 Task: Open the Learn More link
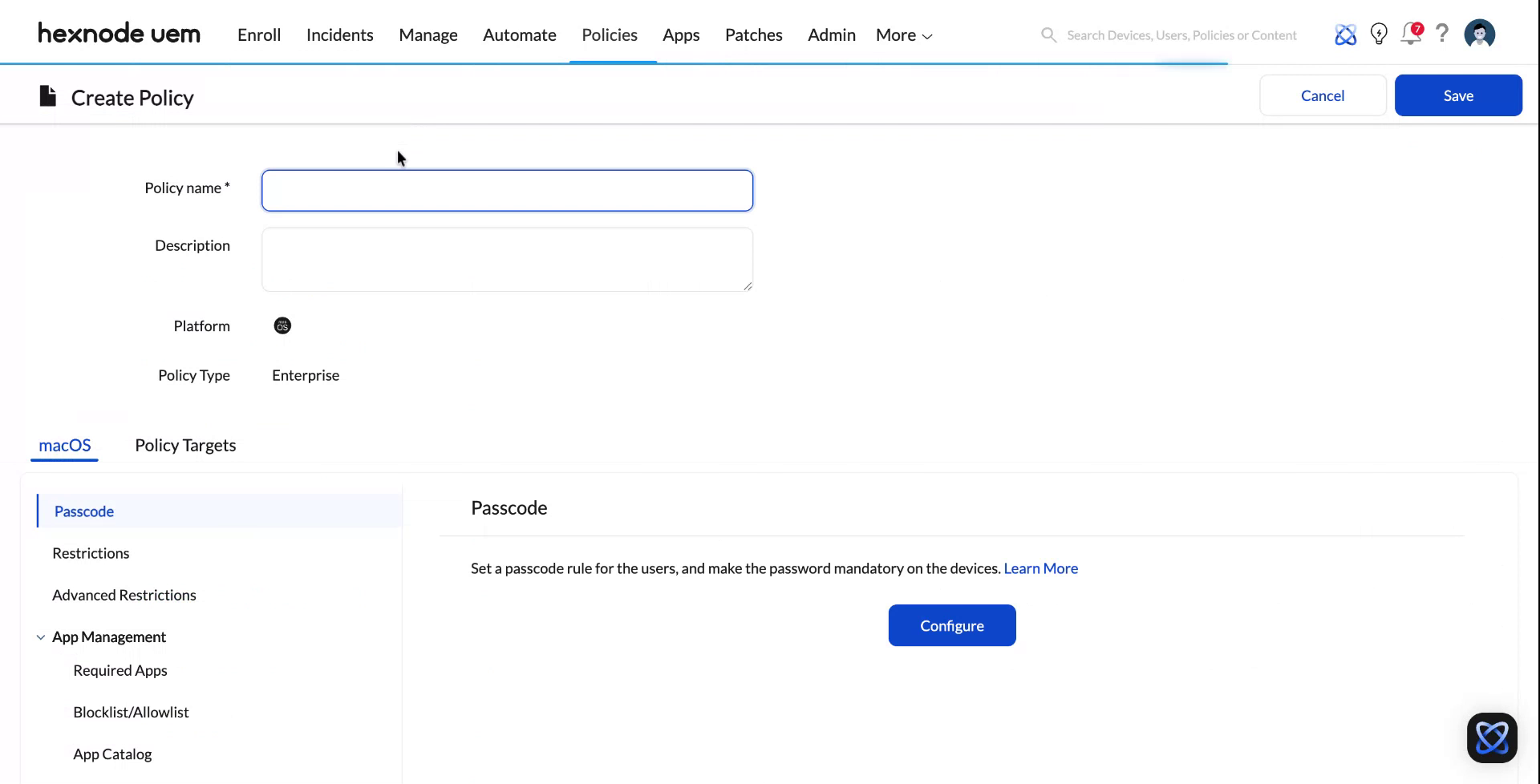[1040, 568]
